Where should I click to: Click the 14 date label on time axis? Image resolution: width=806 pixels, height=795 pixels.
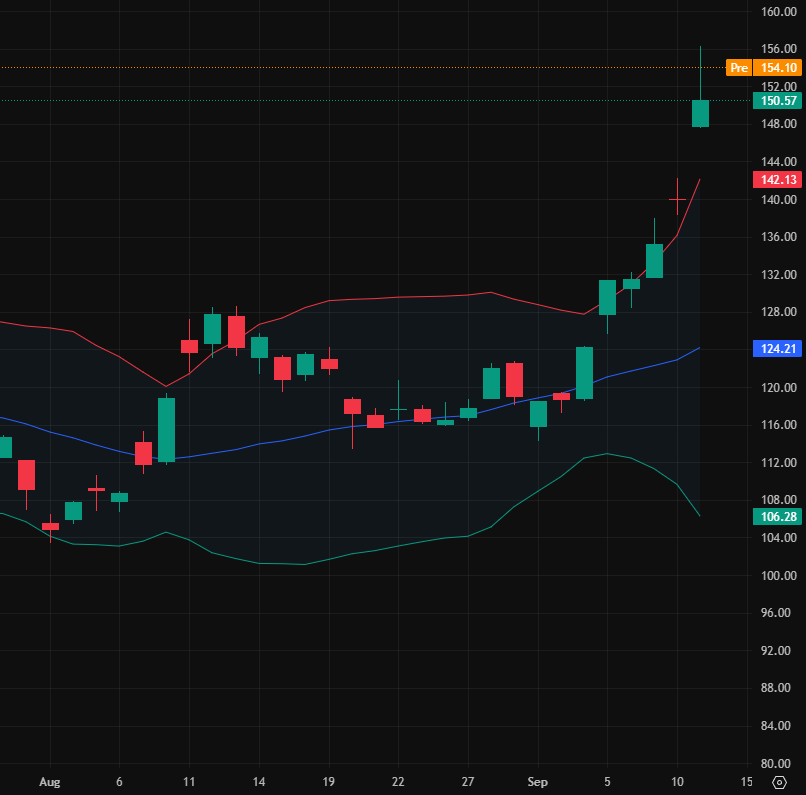tap(259, 782)
